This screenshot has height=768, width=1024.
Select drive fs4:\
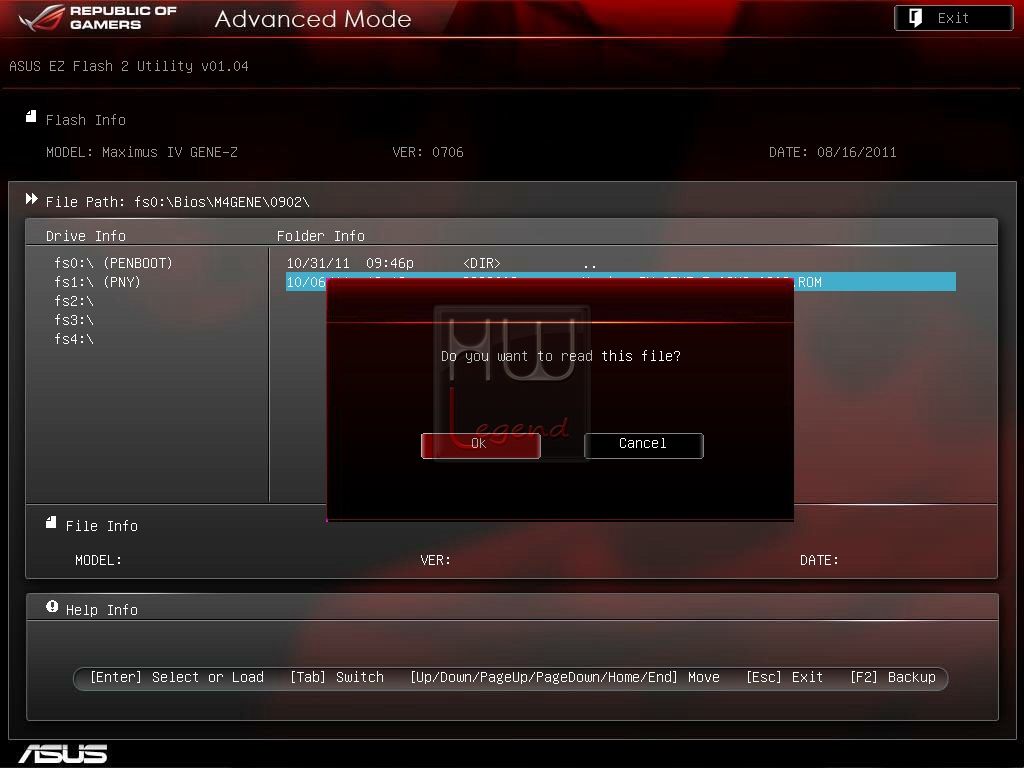[x=74, y=339]
